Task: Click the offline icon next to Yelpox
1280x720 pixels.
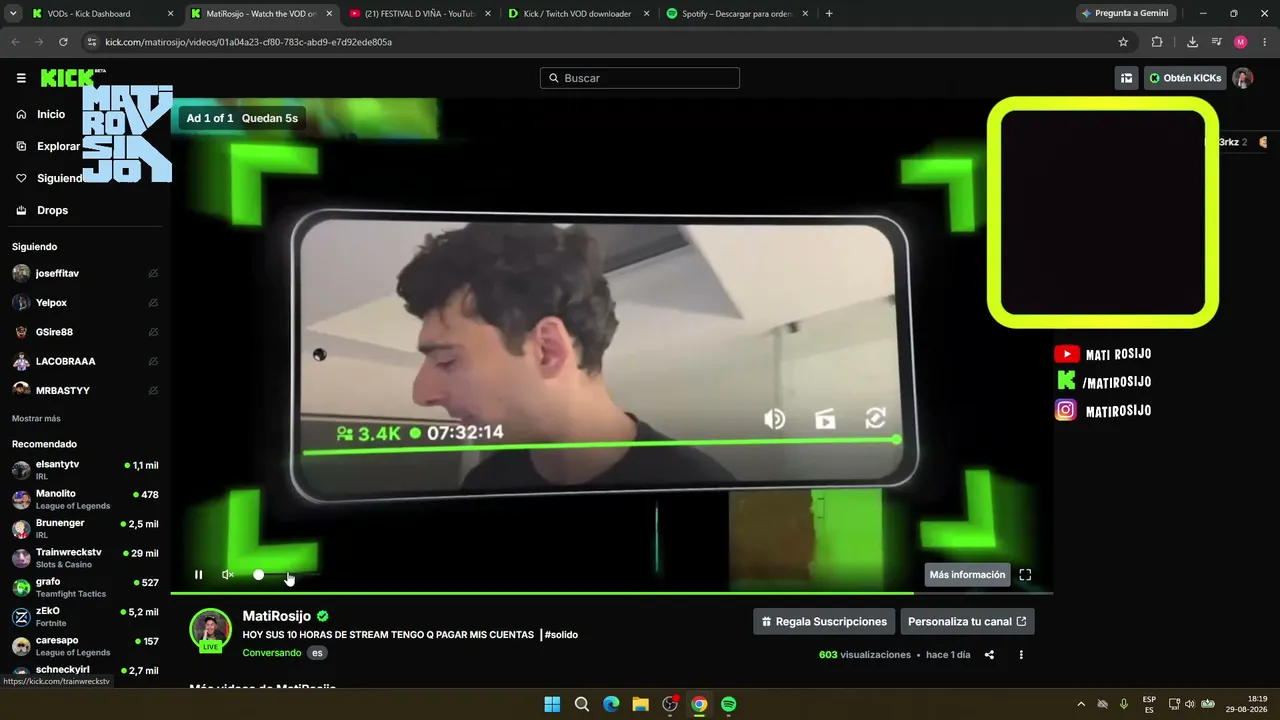Action: [x=153, y=302]
